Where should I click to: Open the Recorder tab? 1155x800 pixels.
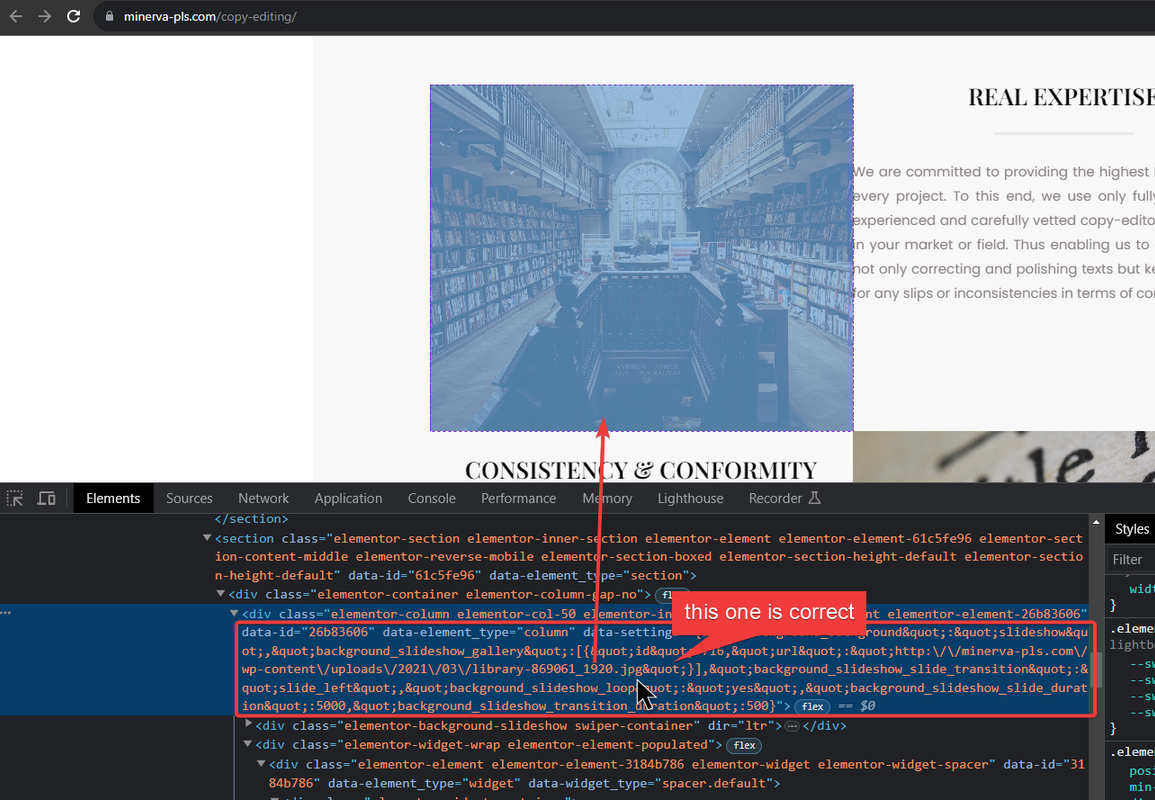click(784, 499)
